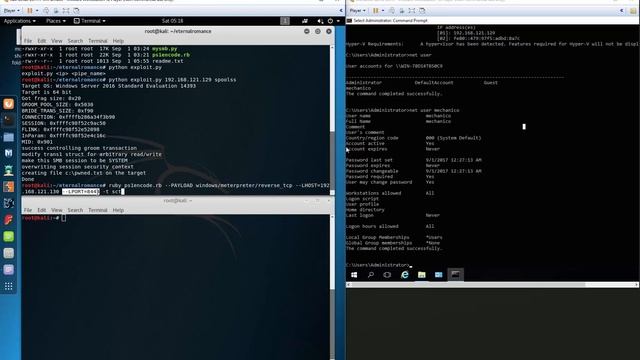Collapse the left player toolbar with chevron
Screen dimensions: 640x360
pos(341,11)
